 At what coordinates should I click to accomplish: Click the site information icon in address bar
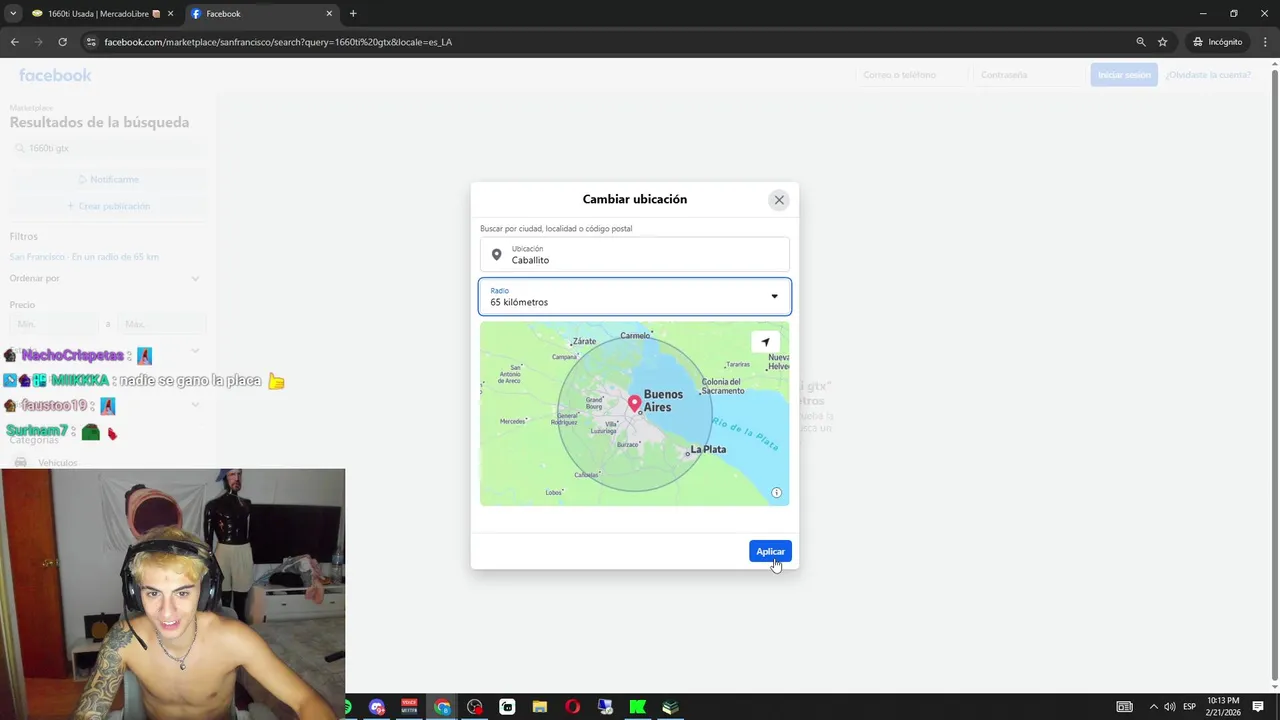tap(91, 42)
